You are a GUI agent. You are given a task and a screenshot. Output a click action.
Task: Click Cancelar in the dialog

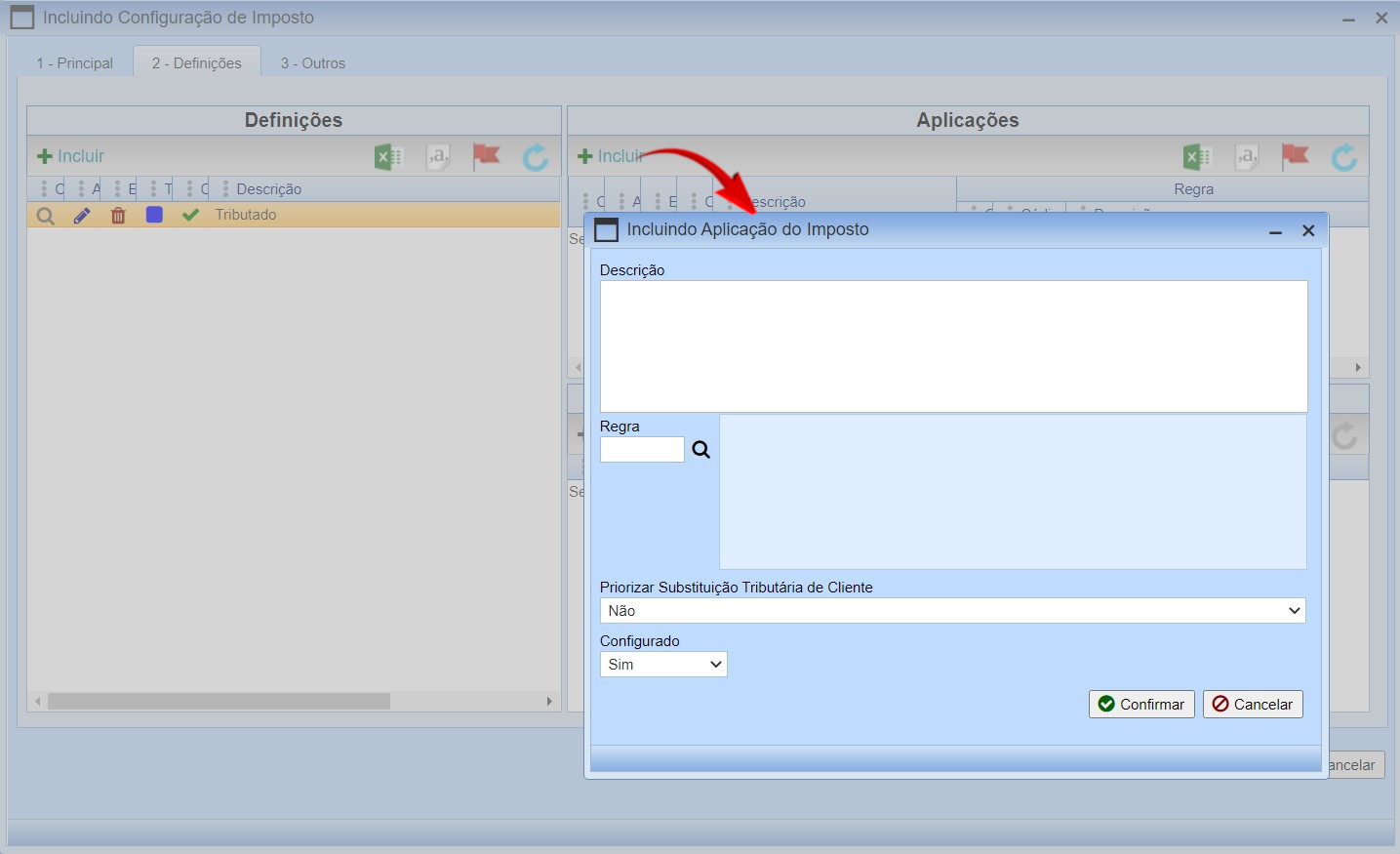coord(1253,705)
